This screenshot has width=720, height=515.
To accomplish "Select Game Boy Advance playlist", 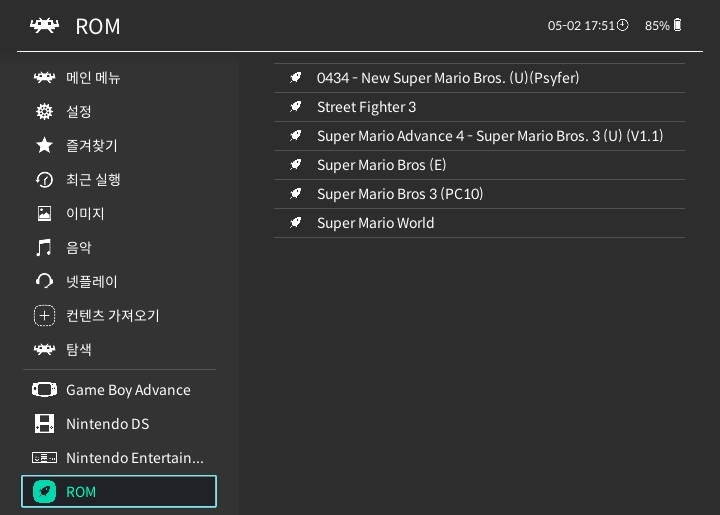I will point(119,390).
